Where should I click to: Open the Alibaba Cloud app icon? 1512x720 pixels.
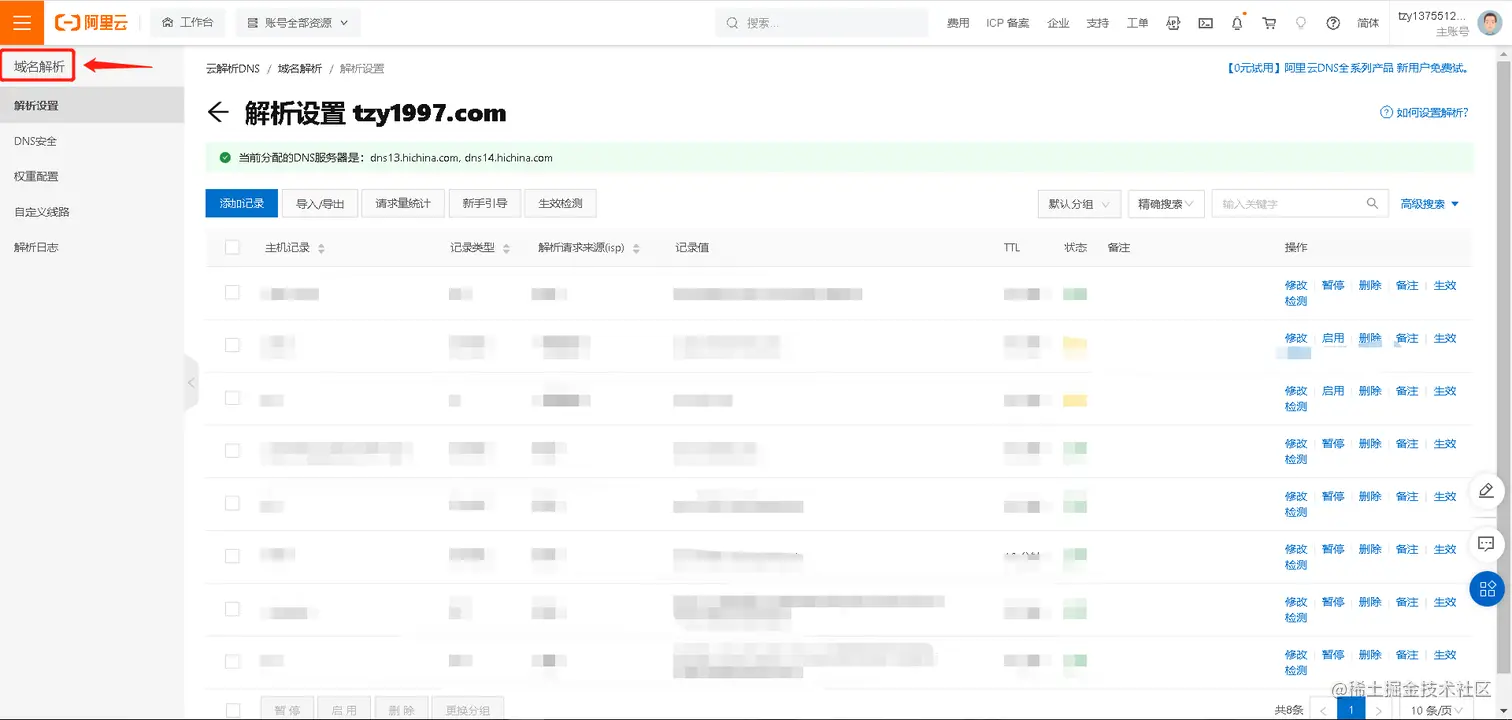click(1174, 22)
